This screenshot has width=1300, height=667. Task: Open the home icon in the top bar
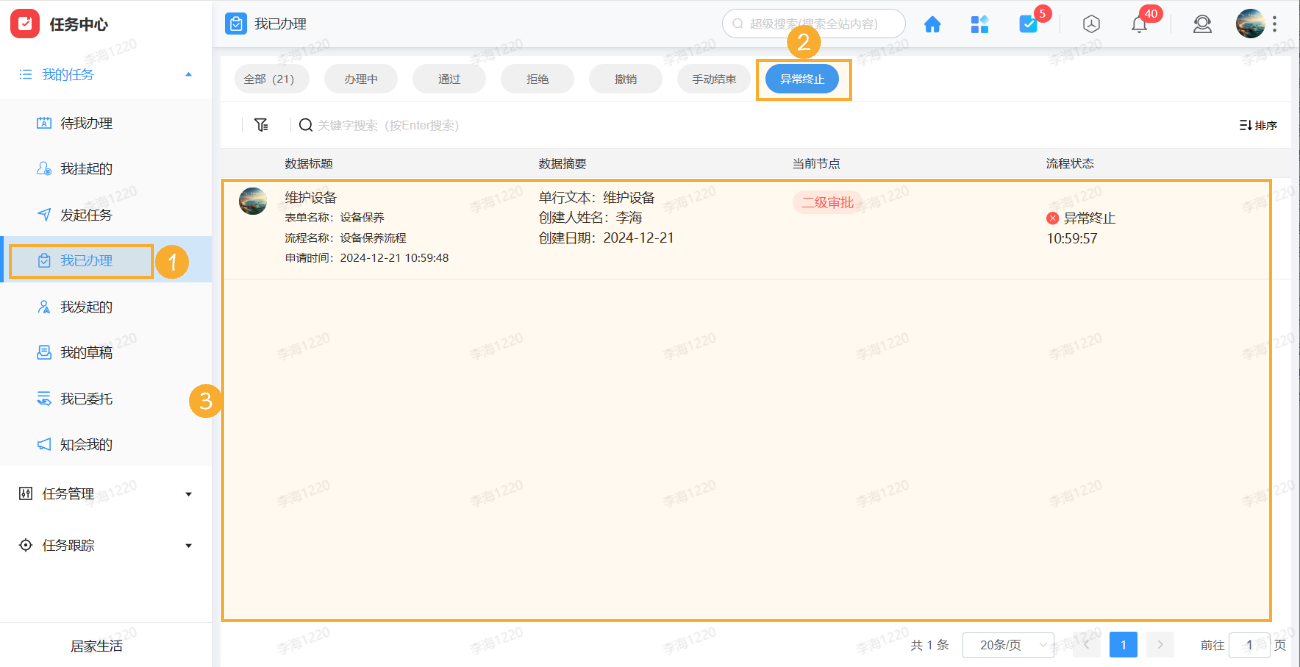[931, 23]
